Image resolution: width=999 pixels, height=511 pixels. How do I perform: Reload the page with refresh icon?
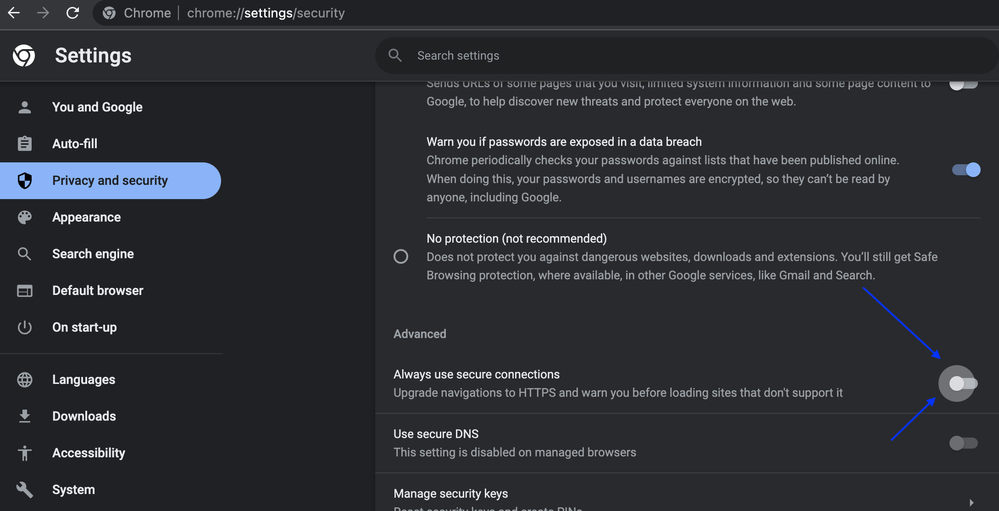(x=72, y=13)
